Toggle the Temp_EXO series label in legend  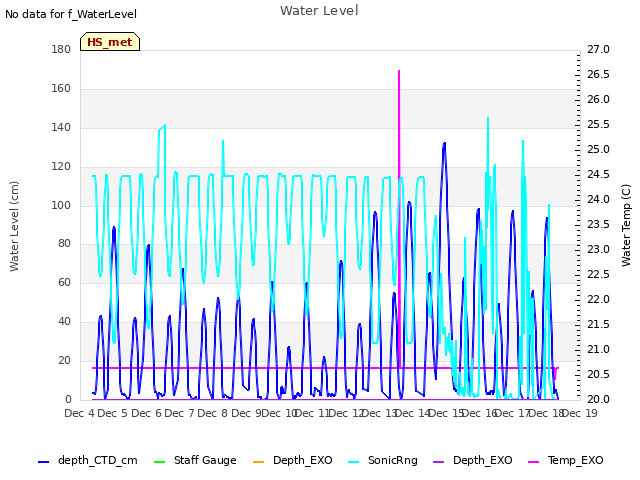(576, 460)
